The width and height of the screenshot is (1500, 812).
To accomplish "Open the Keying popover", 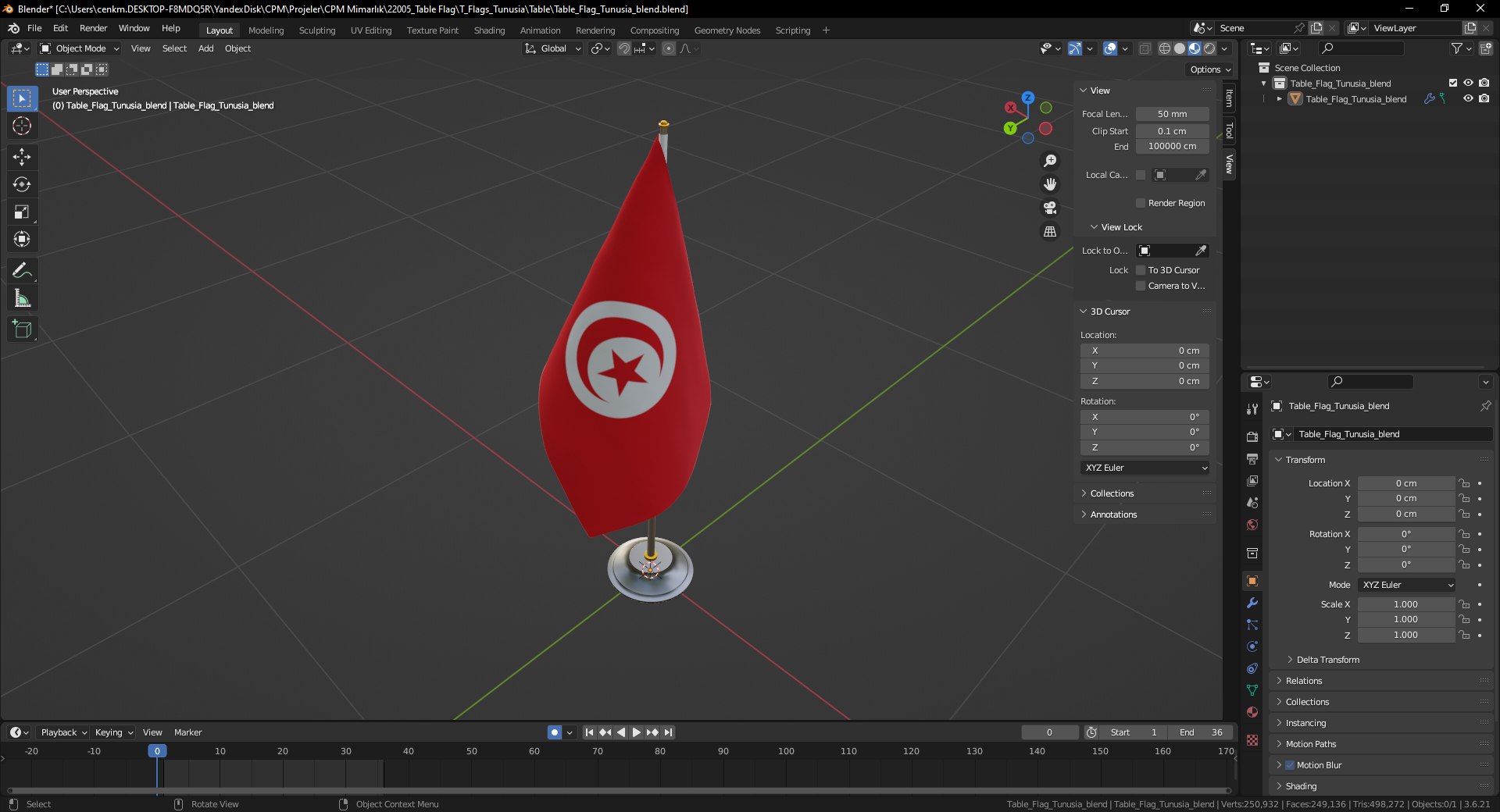I will pos(113,732).
